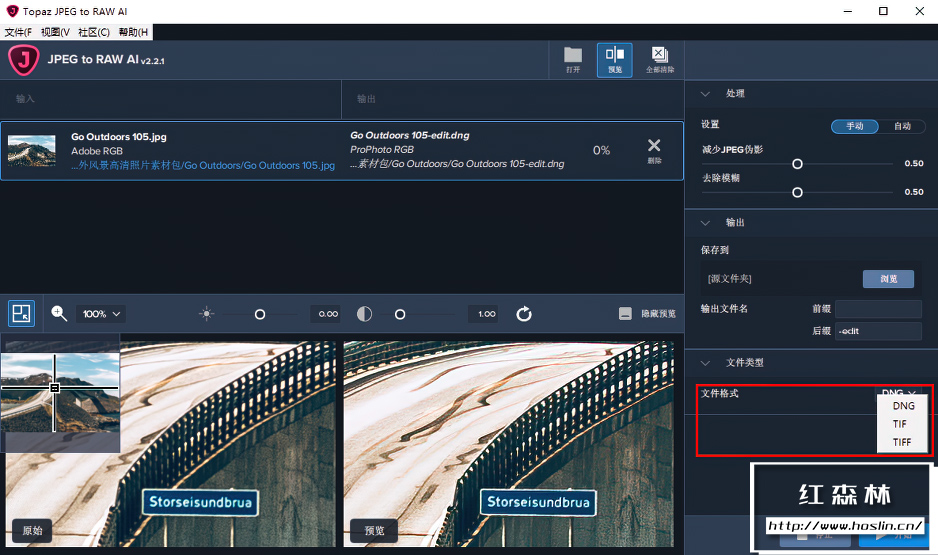Click the 隐藏预览 label button
The height and width of the screenshot is (555, 938).
[658, 313]
